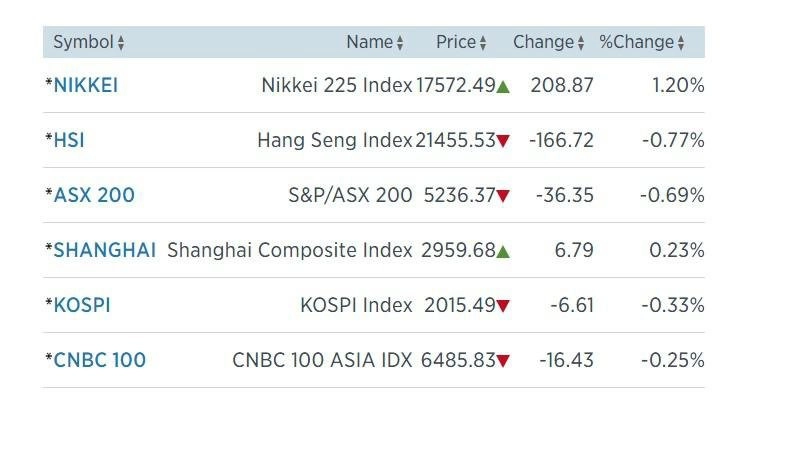This screenshot has width=802, height=459.
Task: Click red down arrow beside ASX 200 price
Action: [x=503, y=196]
